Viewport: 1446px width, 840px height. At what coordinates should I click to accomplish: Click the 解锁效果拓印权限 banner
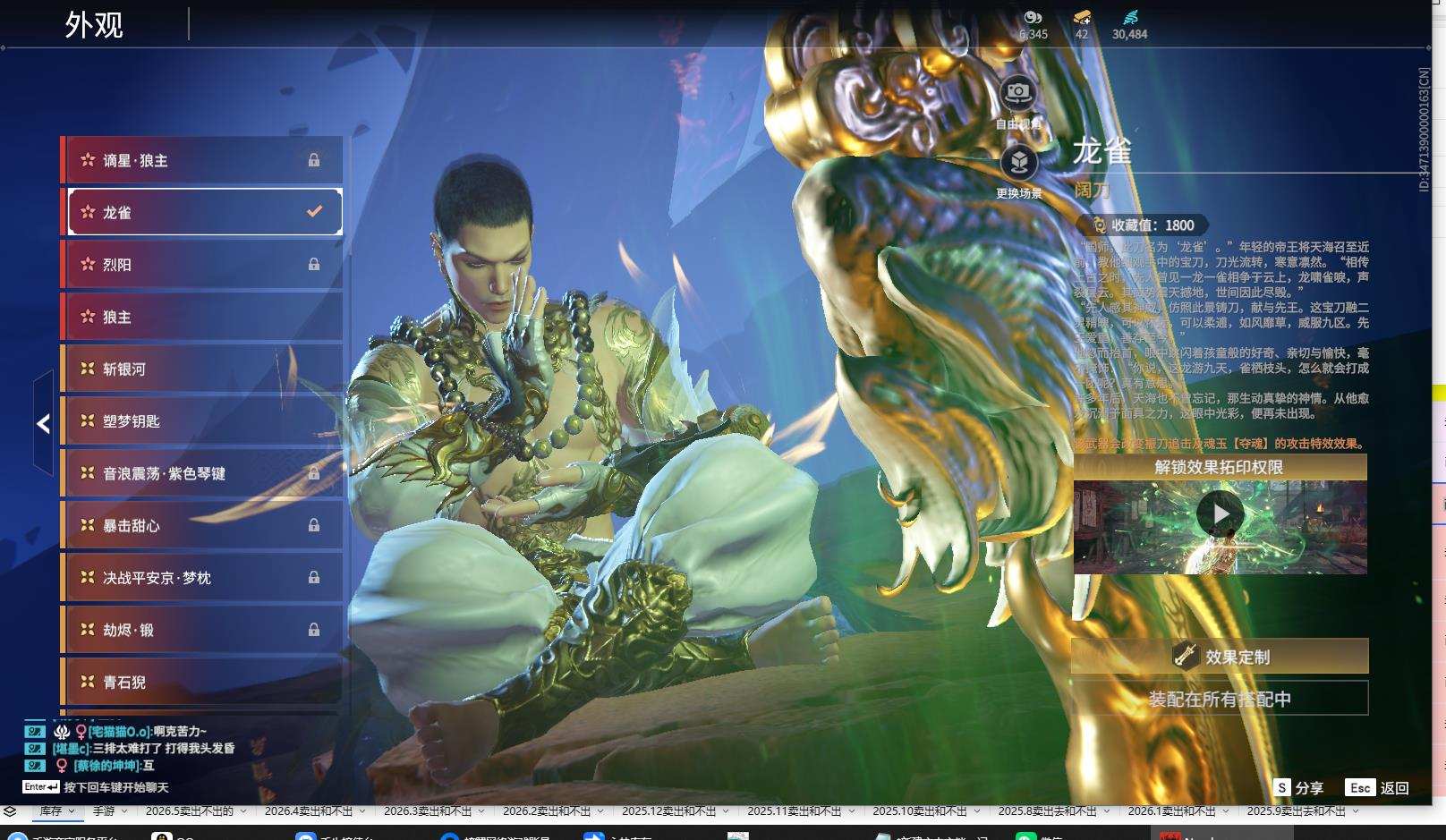coord(1220,467)
